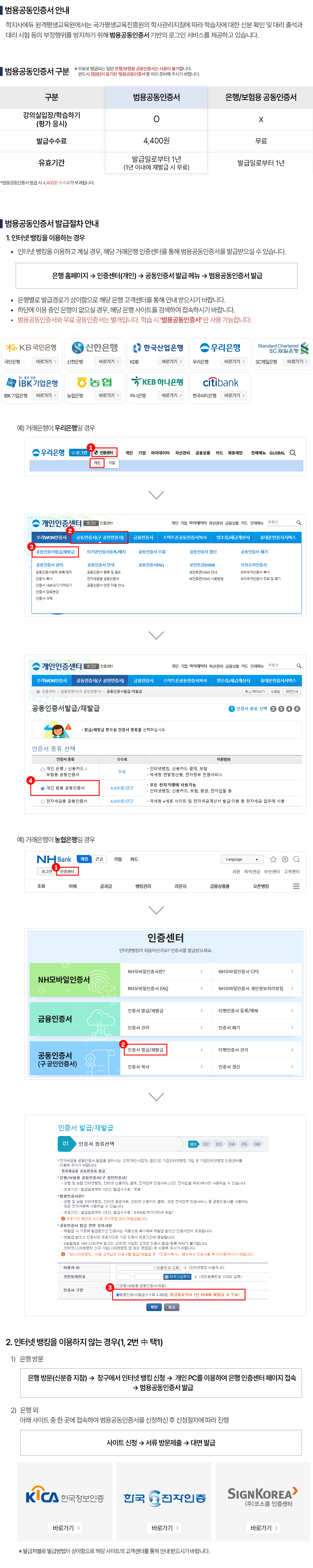Click 타행인증서 등록/해제 row
The image size is (313, 1568).
[256, 1010]
